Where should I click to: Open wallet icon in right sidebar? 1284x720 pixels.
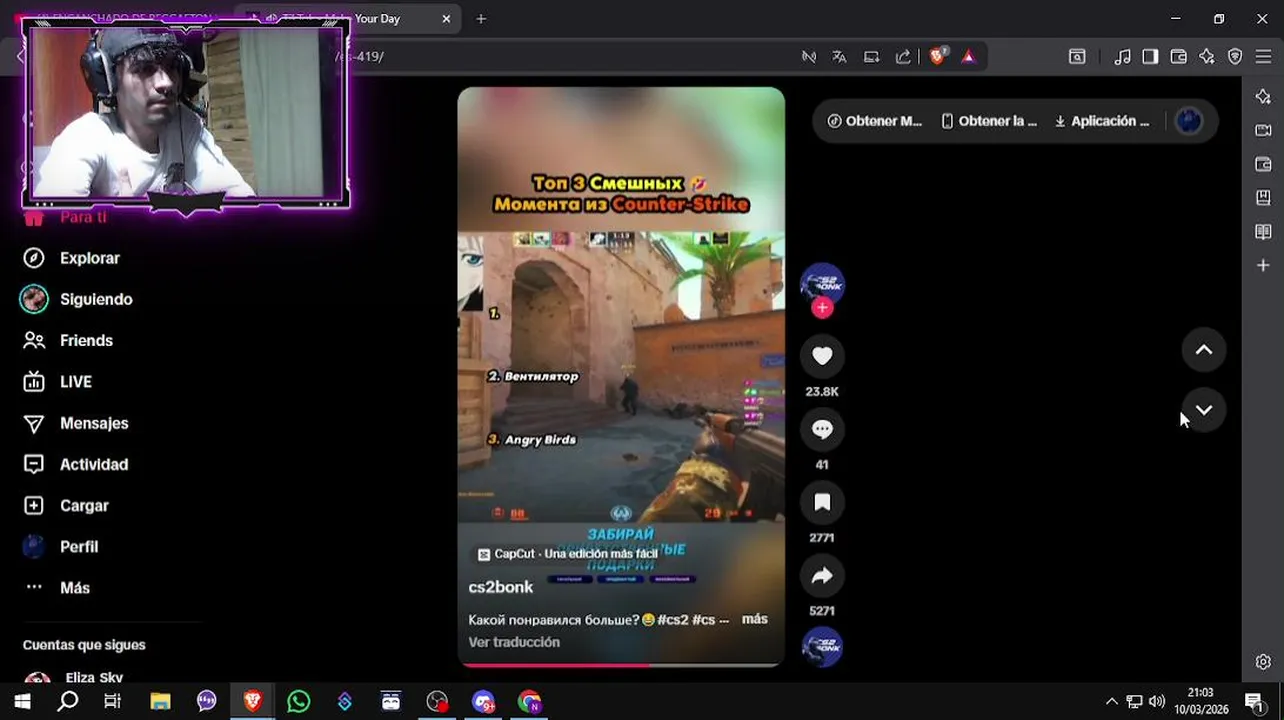pos(1263,164)
